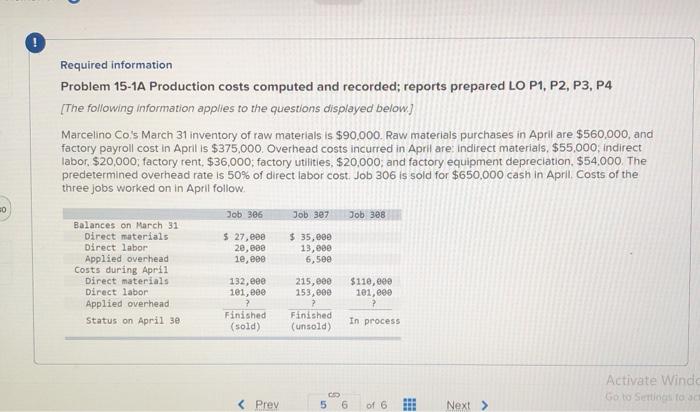Click the Job 308 column header
The width and height of the screenshot is (700, 412).
367,215
